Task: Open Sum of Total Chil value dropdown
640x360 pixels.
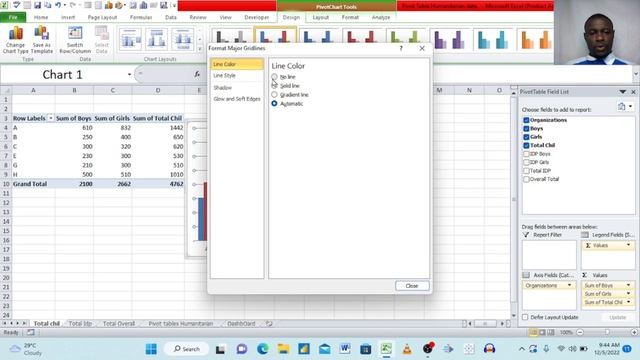Action: (x=628, y=302)
